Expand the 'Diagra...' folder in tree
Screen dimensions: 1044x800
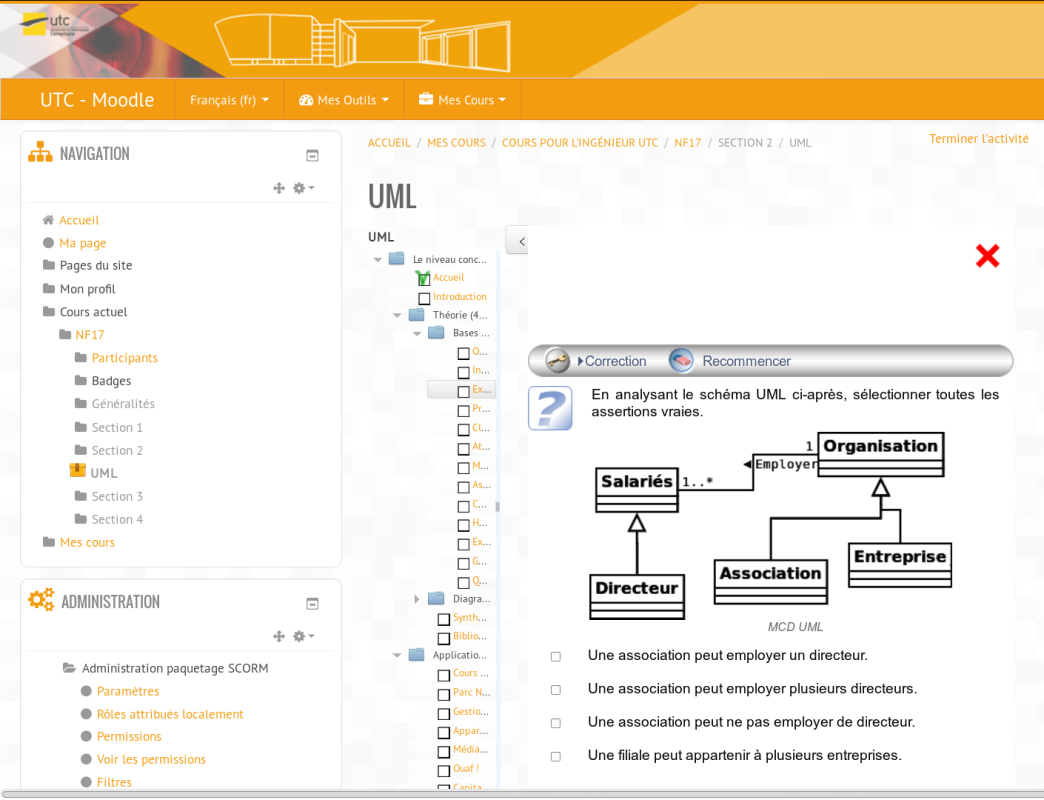pos(417,599)
